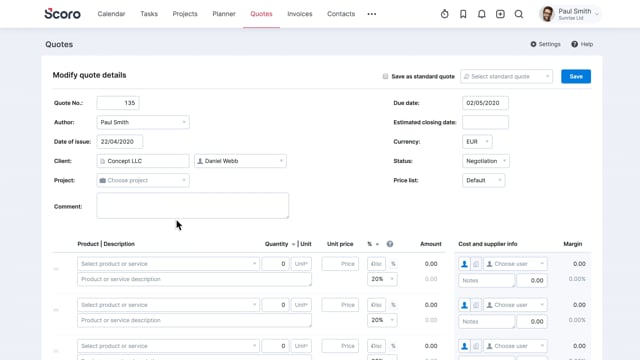This screenshot has width=640, height=360.
Task: Go to Invoices in navigation
Action: click(x=300, y=14)
